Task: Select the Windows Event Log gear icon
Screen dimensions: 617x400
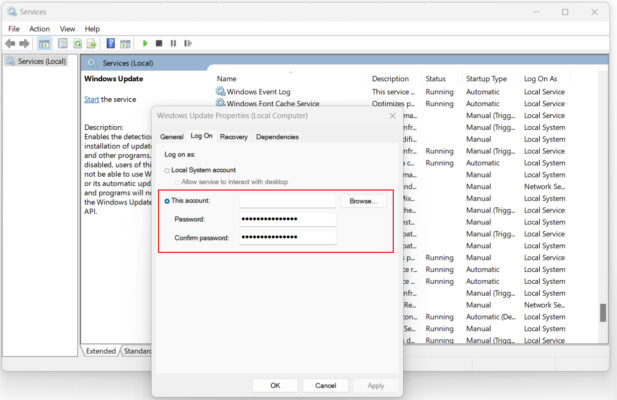Action: [x=220, y=91]
